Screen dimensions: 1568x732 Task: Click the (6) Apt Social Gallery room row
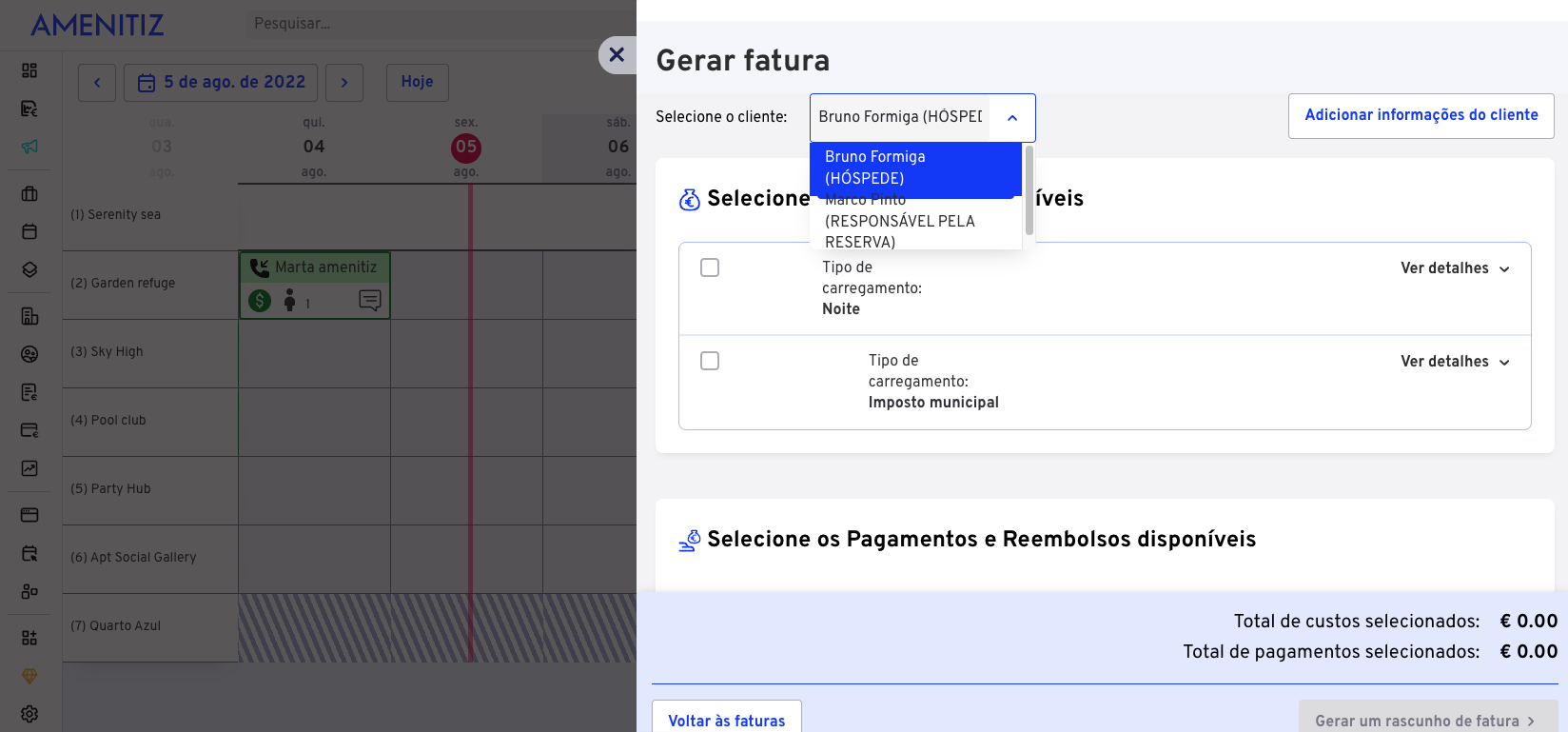(x=150, y=558)
